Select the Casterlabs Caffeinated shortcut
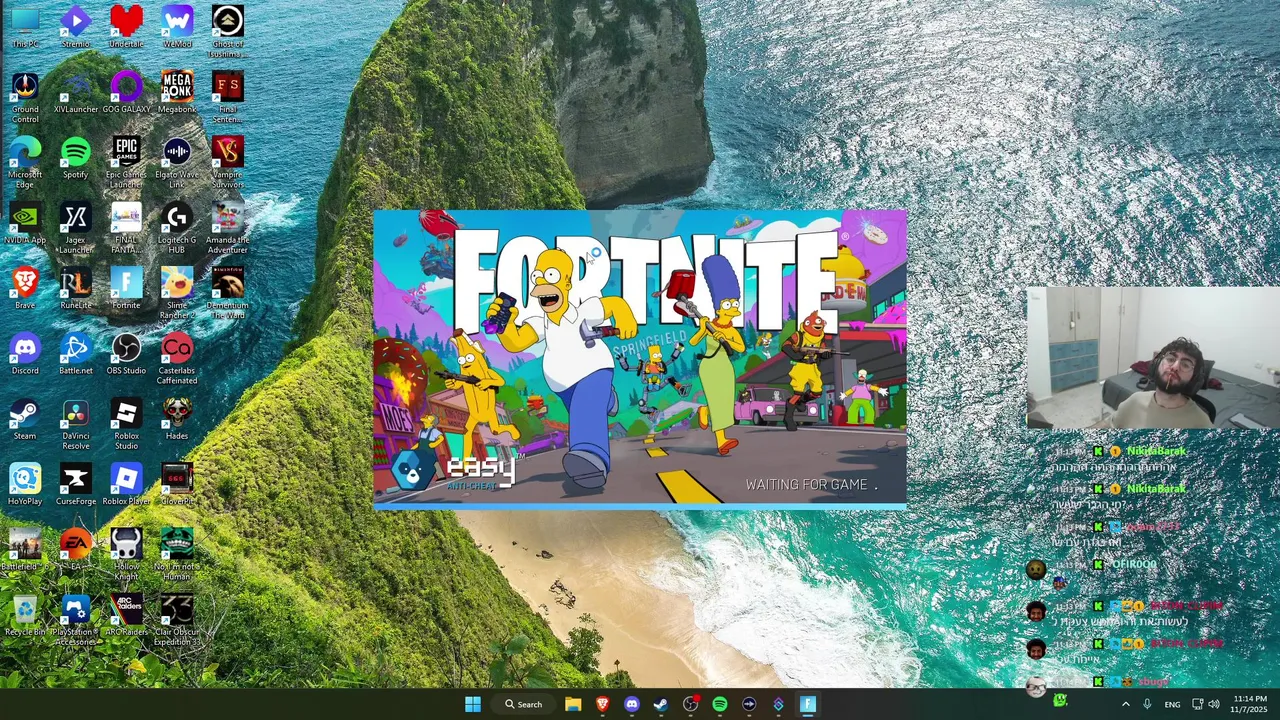This screenshot has width=1280, height=720. pyautogui.click(x=177, y=359)
